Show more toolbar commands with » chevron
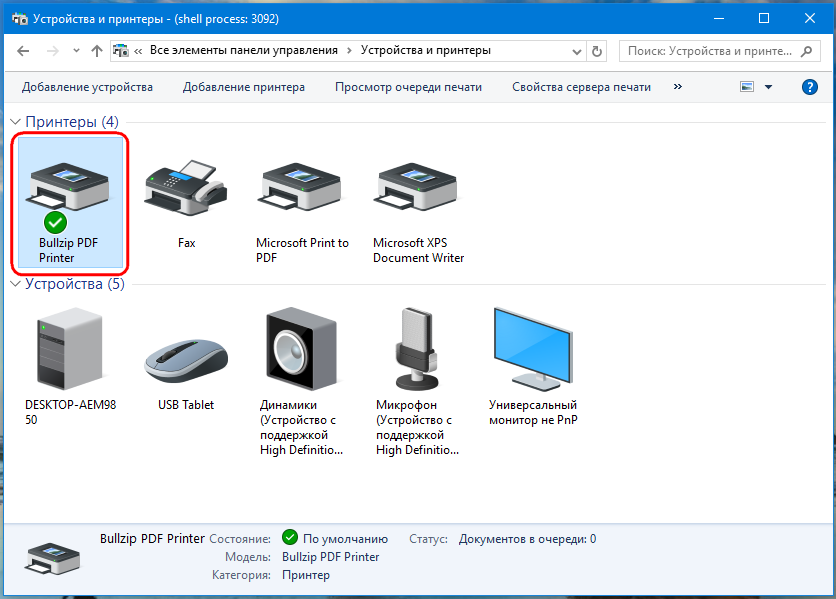Image resolution: width=836 pixels, height=599 pixels. (678, 86)
